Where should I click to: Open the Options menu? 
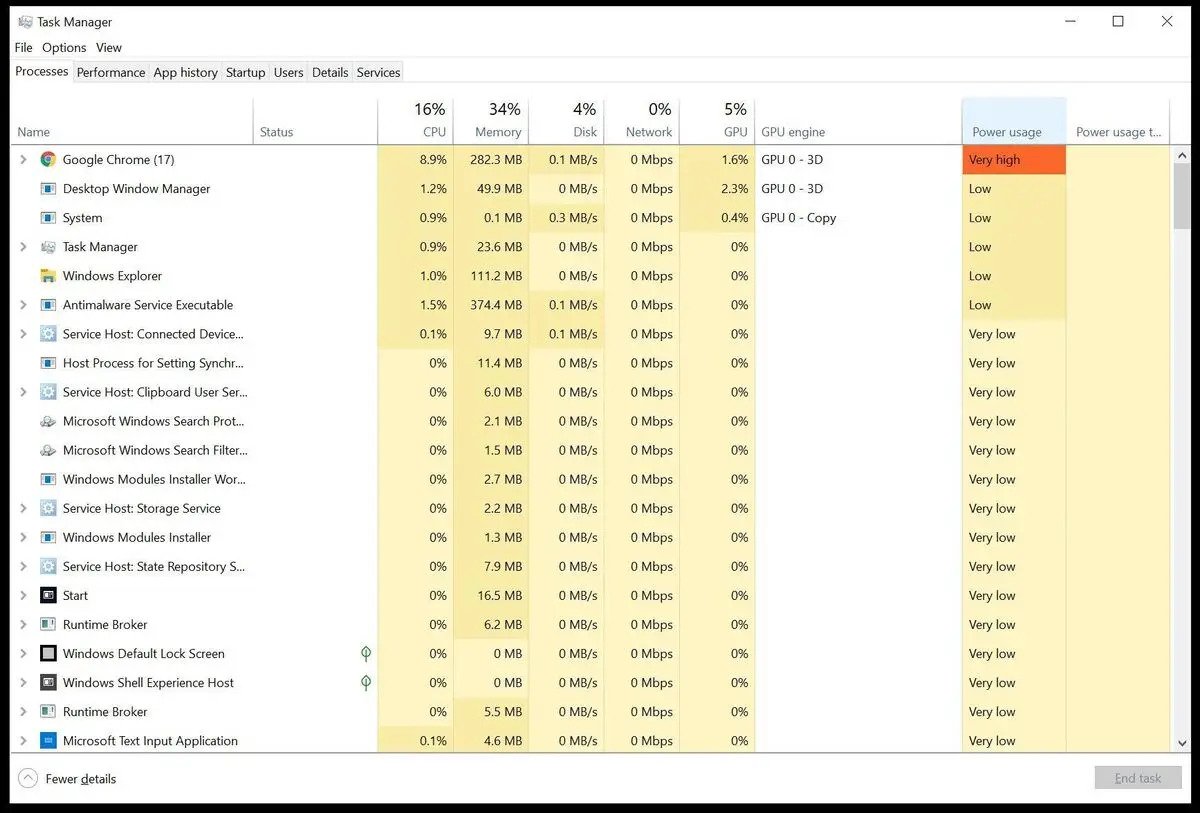[x=64, y=48]
